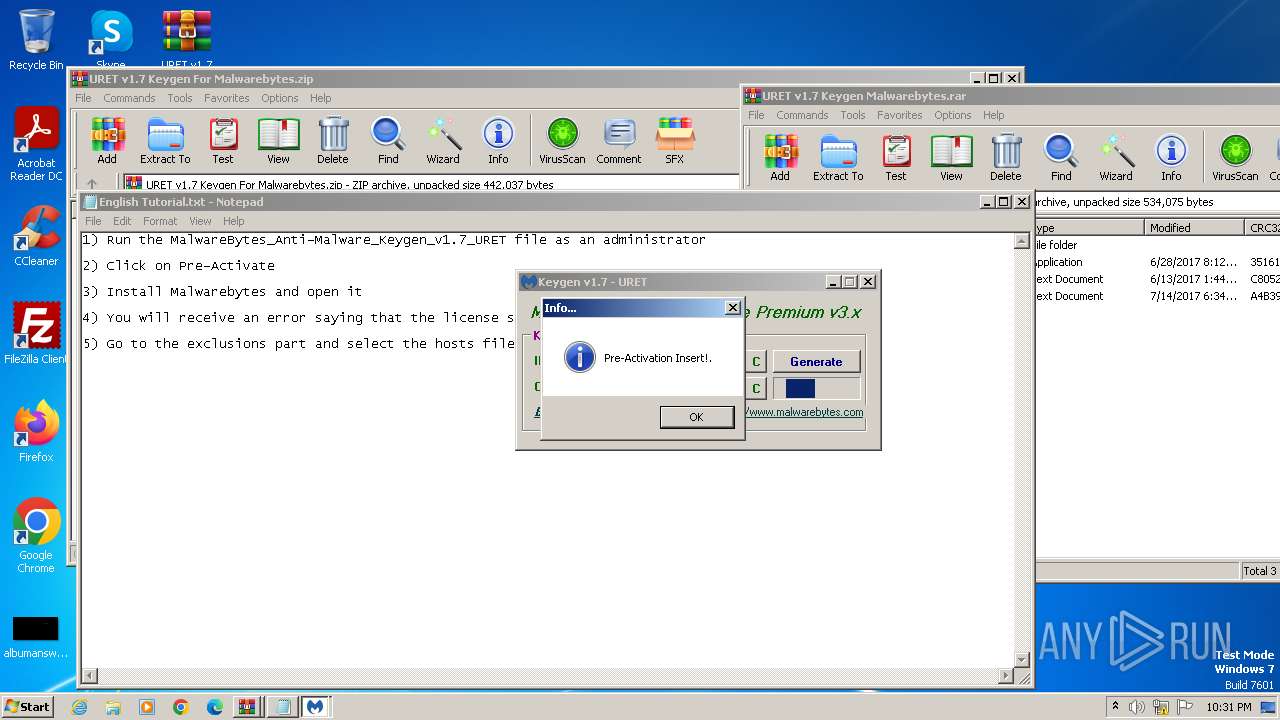
Task: Select the Skype desktop shortcut
Action: coord(111,40)
